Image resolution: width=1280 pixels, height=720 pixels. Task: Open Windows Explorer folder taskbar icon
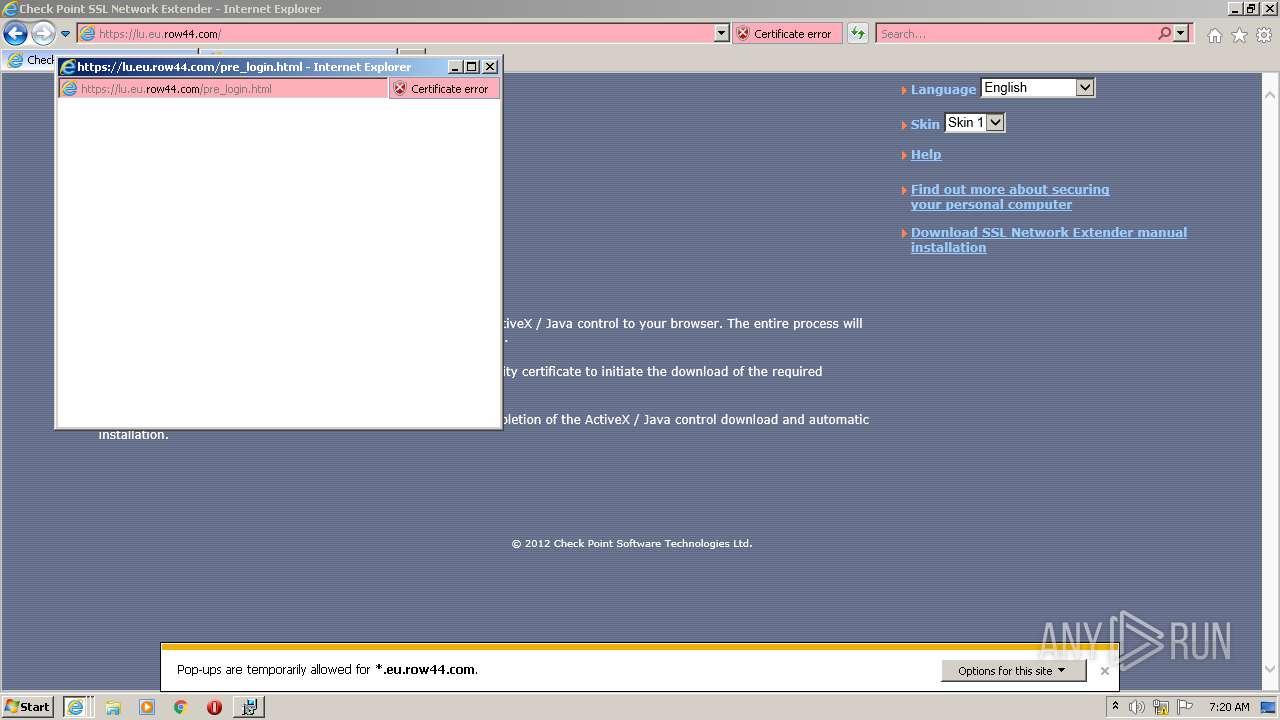click(113, 707)
